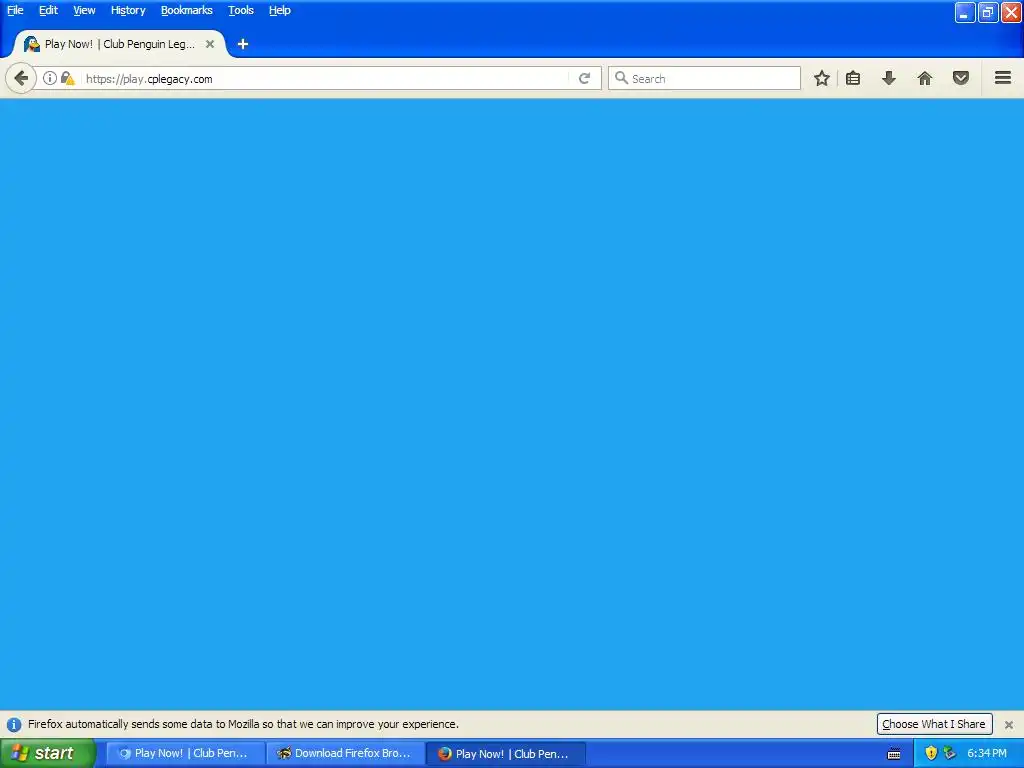1024x768 pixels.
Task: Open the Tools menu
Action: click(x=241, y=10)
